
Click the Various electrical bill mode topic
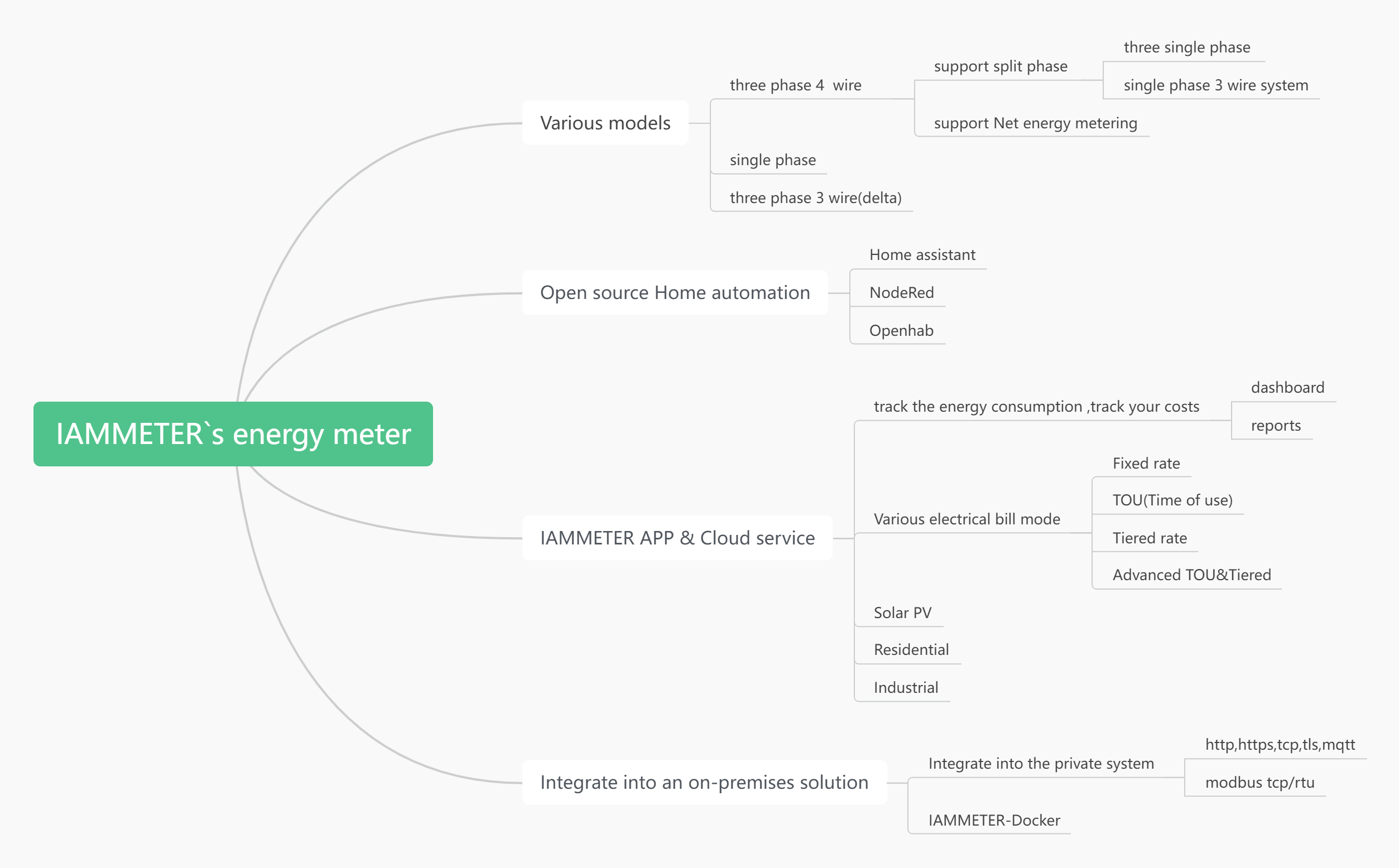click(x=967, y=519)
